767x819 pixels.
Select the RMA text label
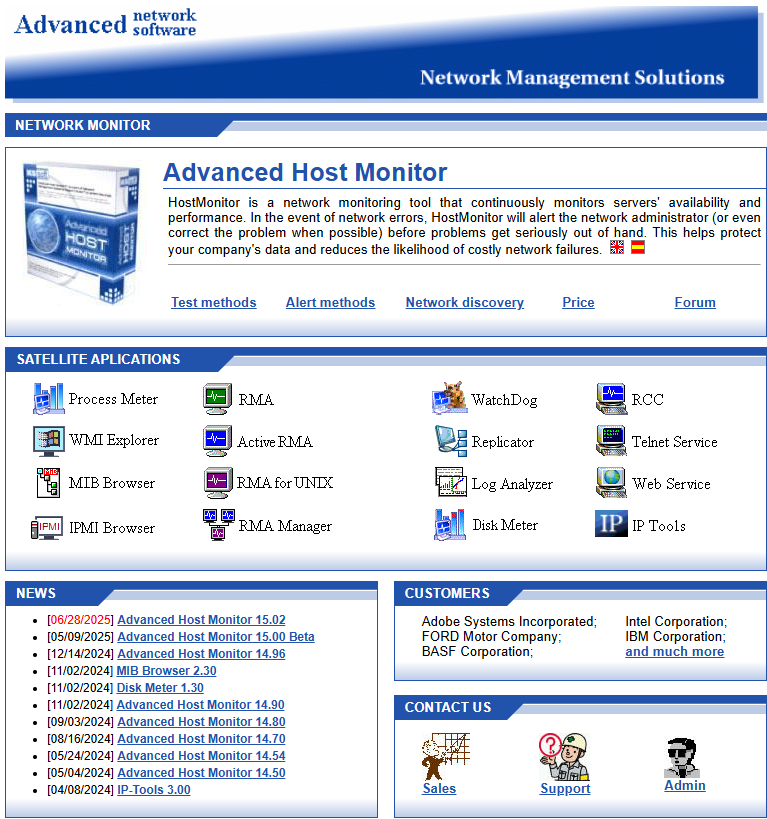tap(256, 400)
